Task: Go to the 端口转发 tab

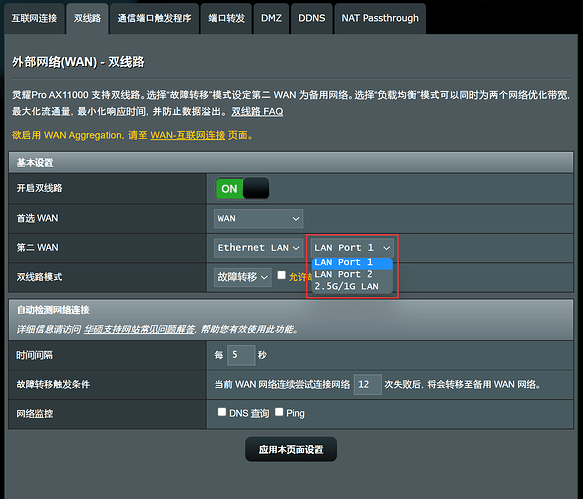Action: [x=226, y=19]
